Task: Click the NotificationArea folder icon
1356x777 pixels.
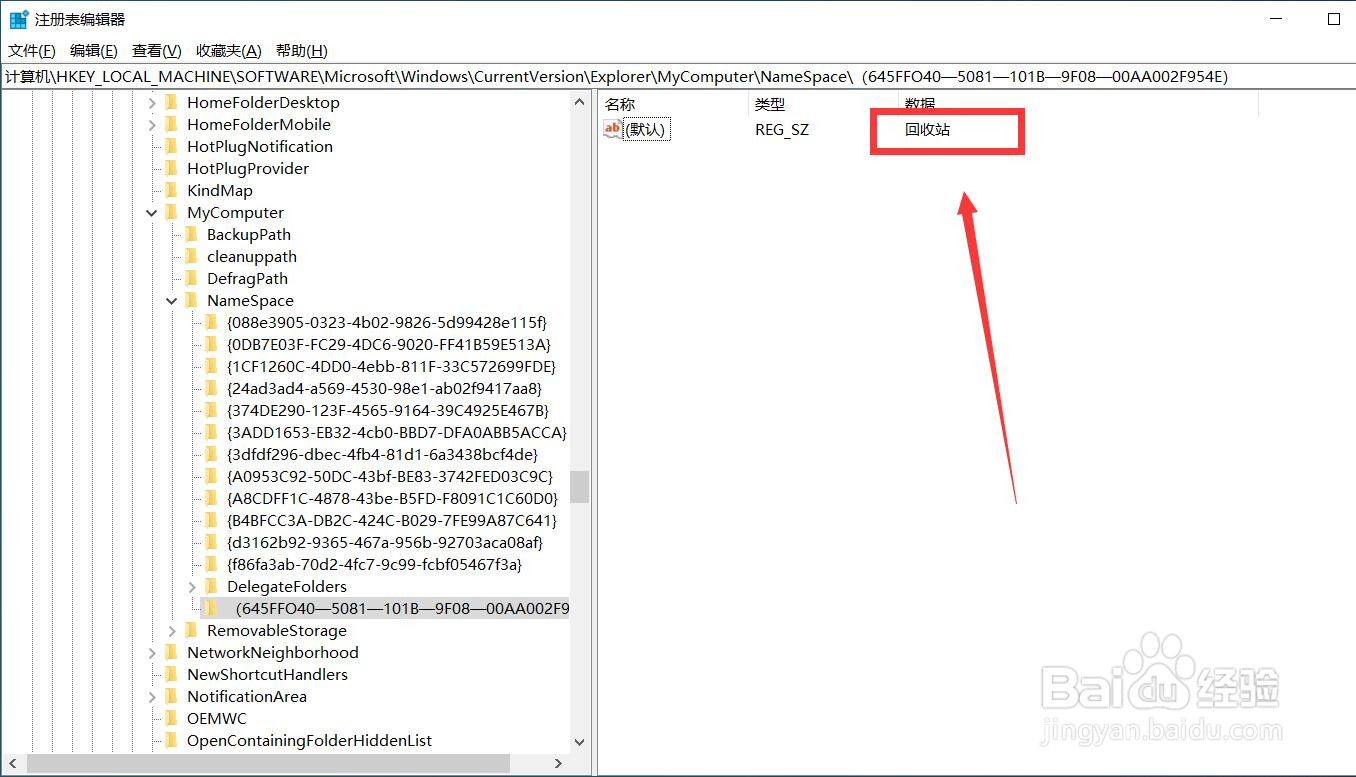Action: tap(171, 696)
